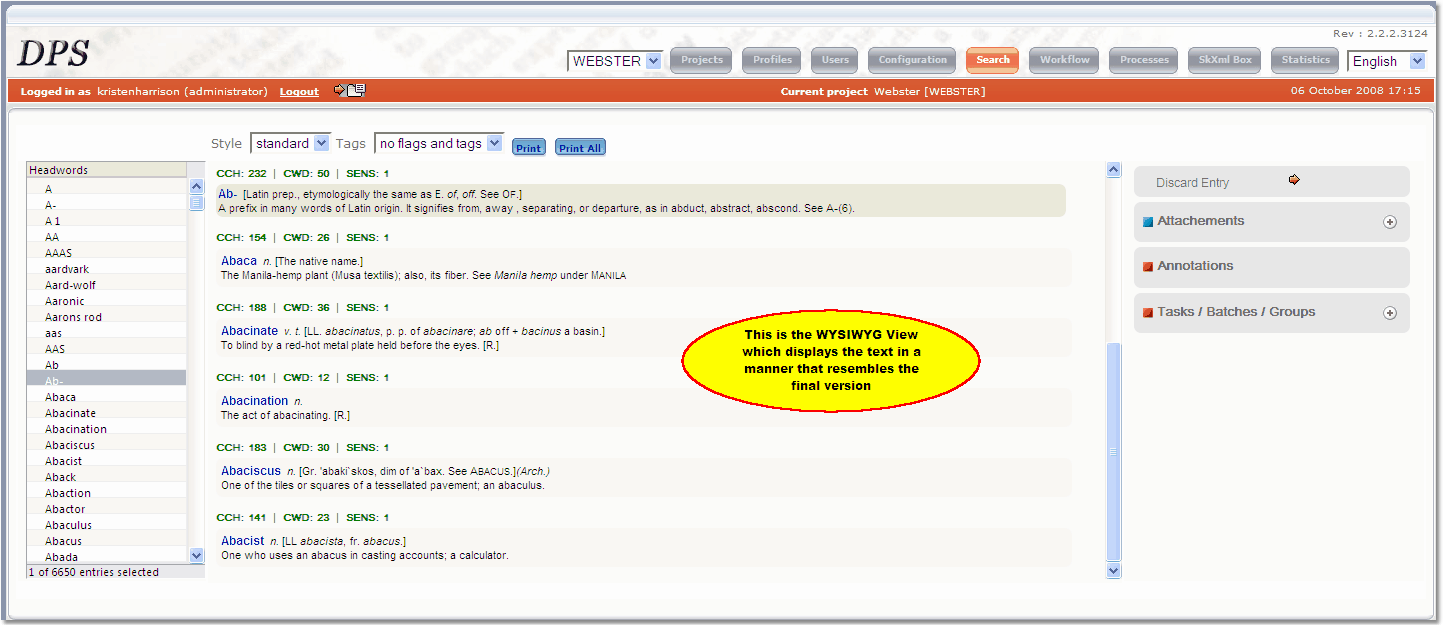This screenshot has width=1443, height=627.
Task: Open the Processes tab
Action: (1144, 60)
